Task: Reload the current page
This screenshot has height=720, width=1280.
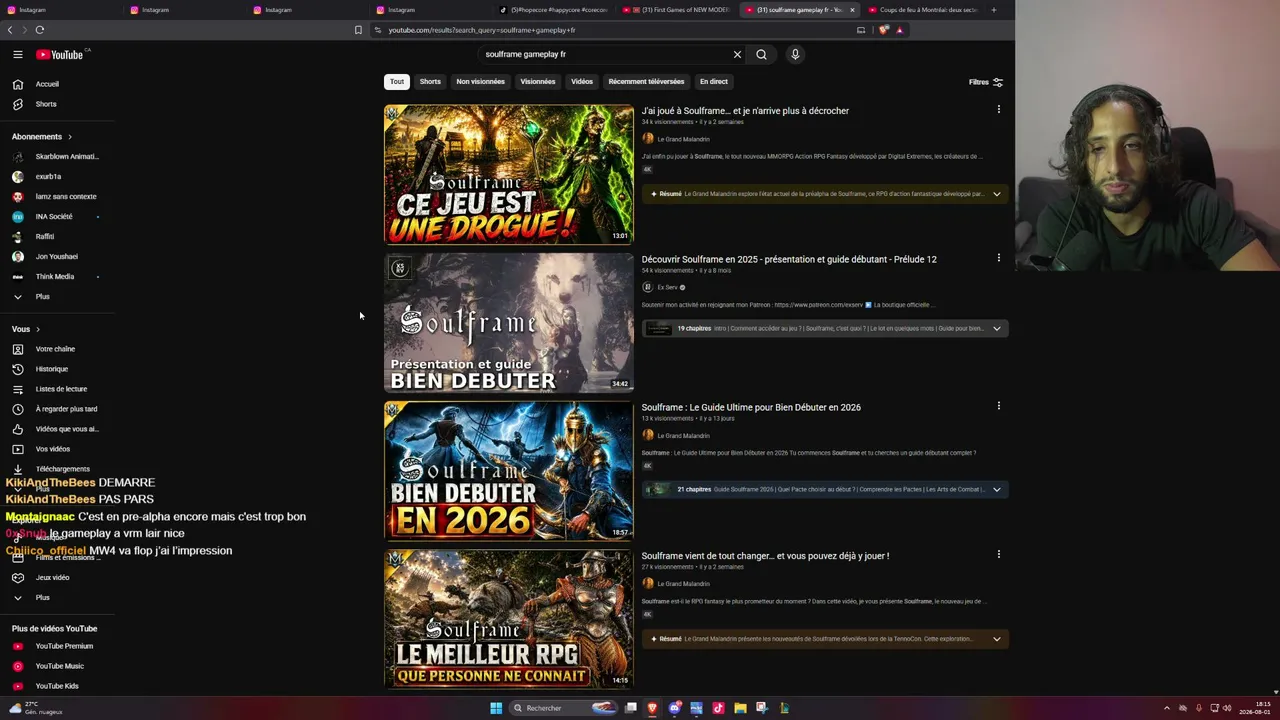Action: point(40,30)
